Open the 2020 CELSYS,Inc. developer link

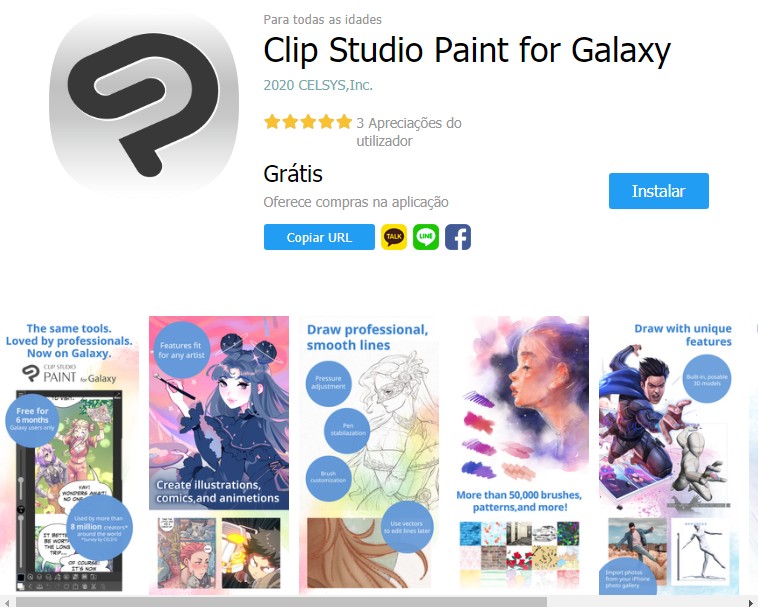(318, 85)
